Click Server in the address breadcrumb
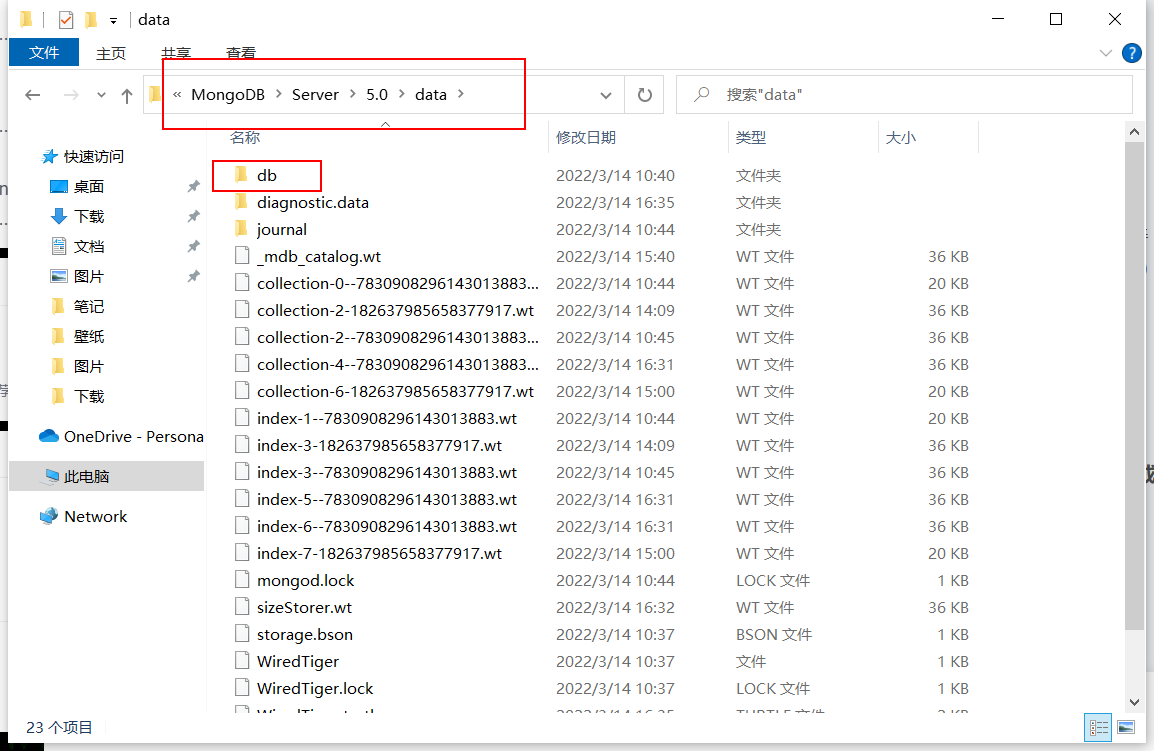The image size is (1154, 751). coord(315,95)
